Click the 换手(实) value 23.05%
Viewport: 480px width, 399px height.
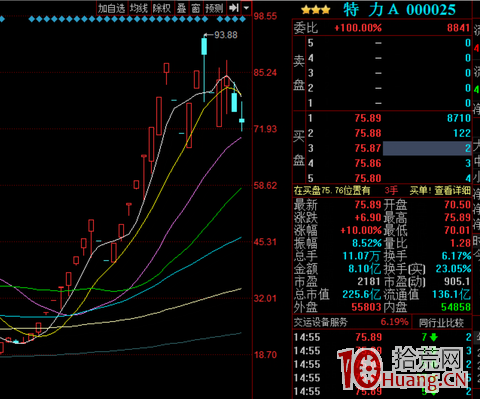point(453,269)
